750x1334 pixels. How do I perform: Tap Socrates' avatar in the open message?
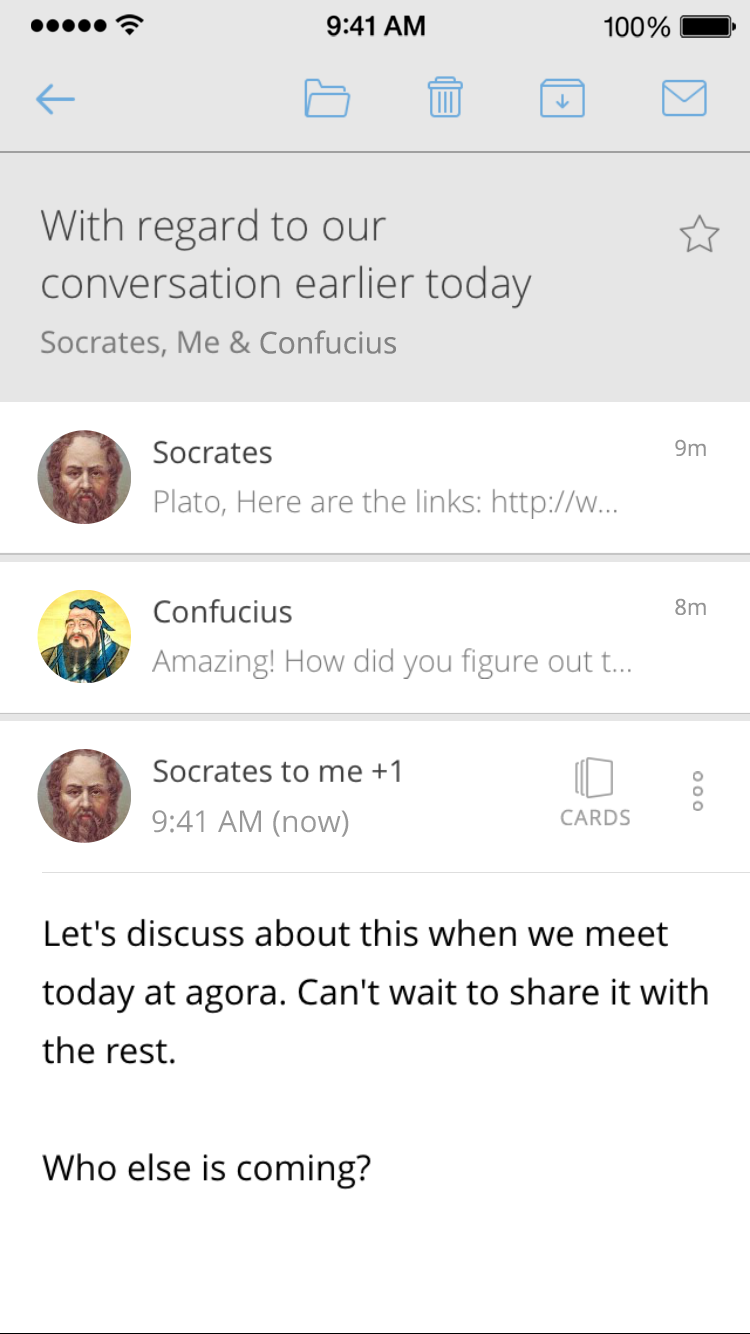click(84, 796)
